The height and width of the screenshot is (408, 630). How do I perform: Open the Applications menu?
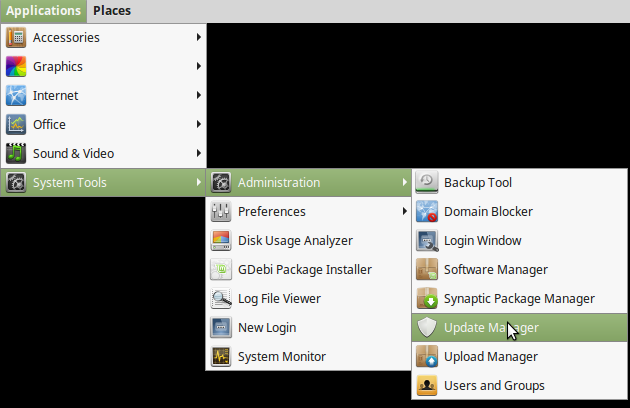point(43,11)
